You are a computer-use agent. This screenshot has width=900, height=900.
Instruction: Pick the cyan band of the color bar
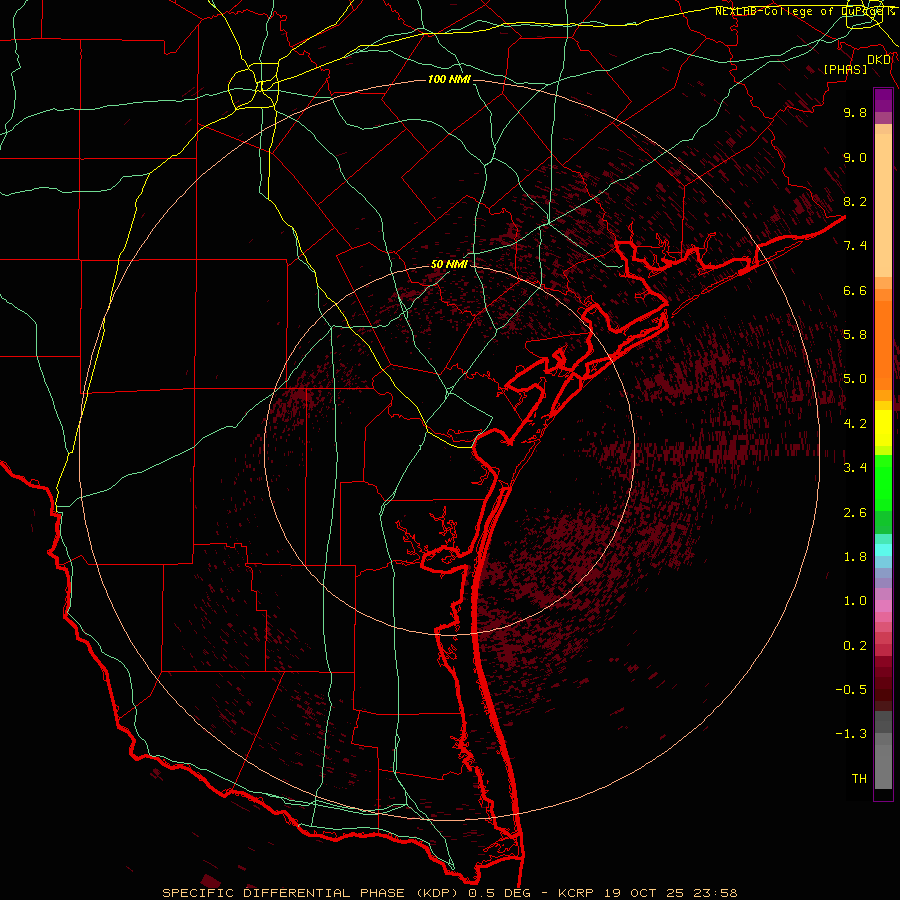[x=883, y=550]
